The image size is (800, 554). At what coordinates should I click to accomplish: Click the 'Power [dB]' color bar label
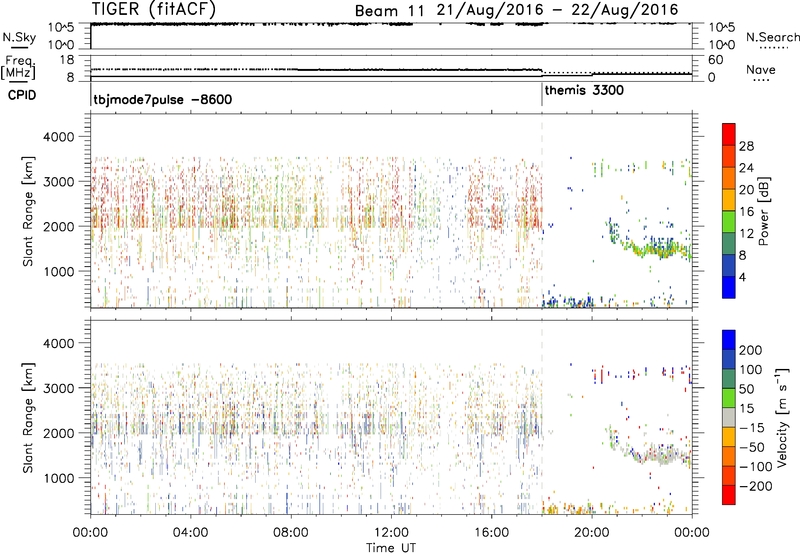click(x=763, y=211)
